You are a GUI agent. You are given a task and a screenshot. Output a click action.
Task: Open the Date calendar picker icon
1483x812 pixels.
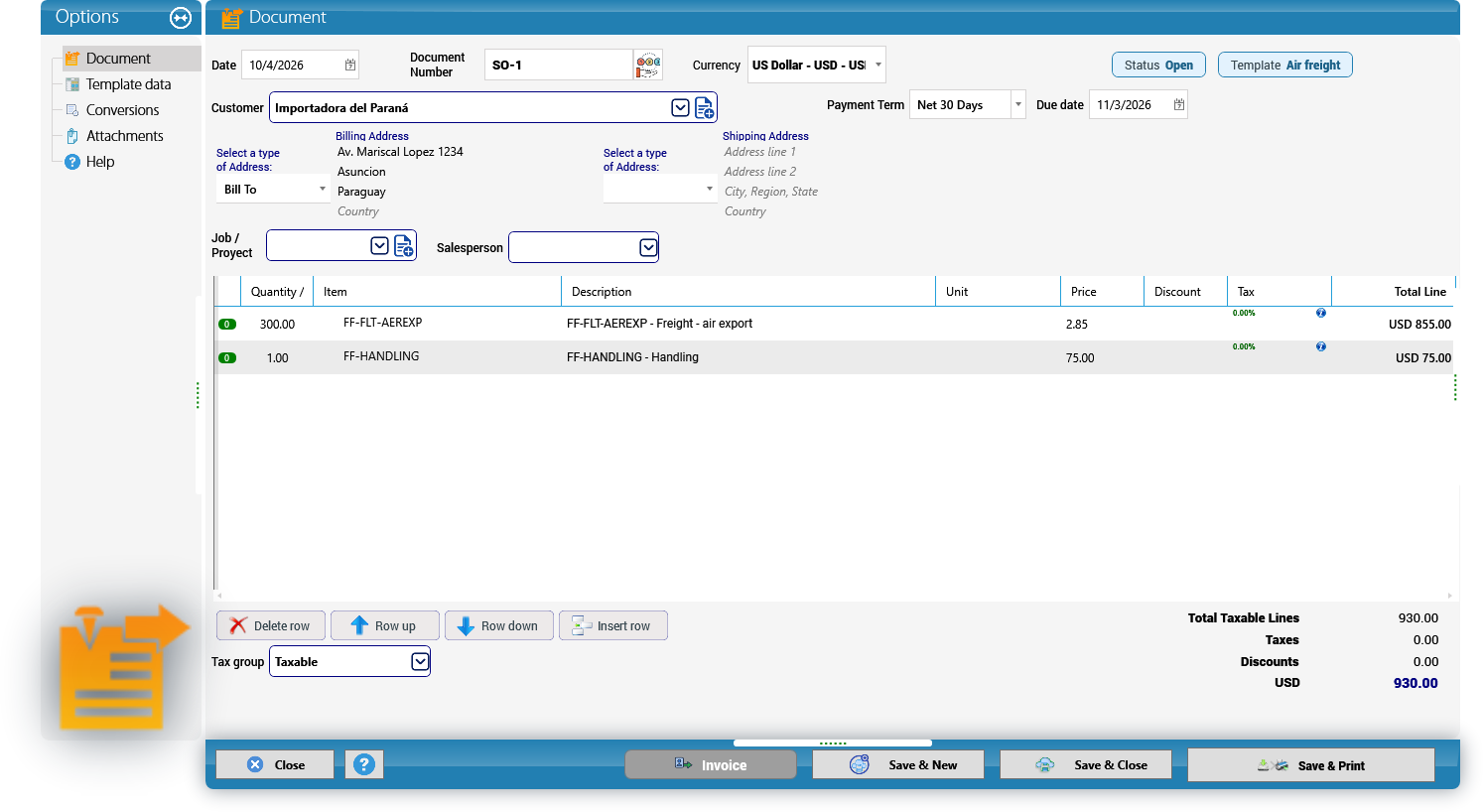[350, 65]
